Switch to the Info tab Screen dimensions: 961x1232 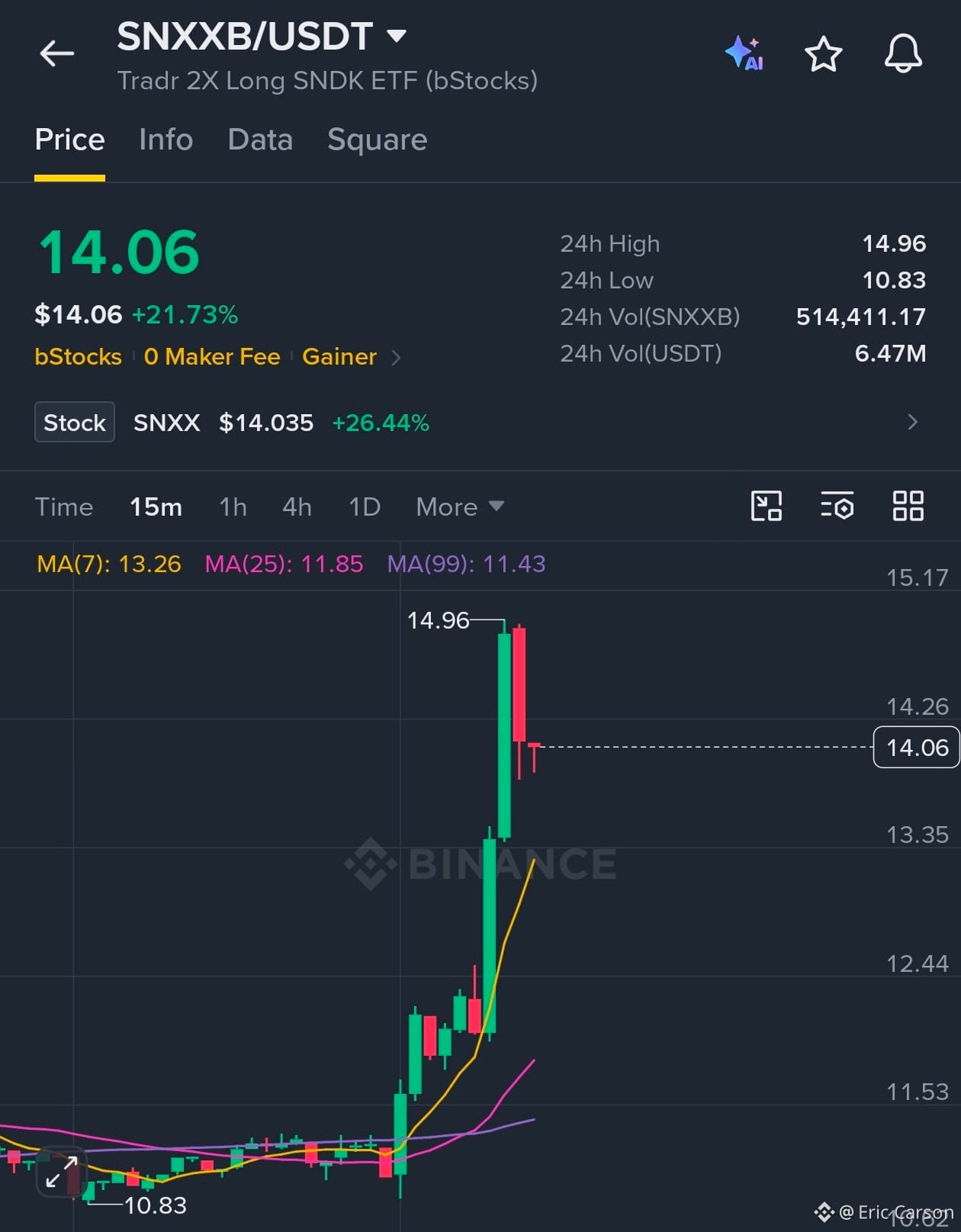point(166,140)
